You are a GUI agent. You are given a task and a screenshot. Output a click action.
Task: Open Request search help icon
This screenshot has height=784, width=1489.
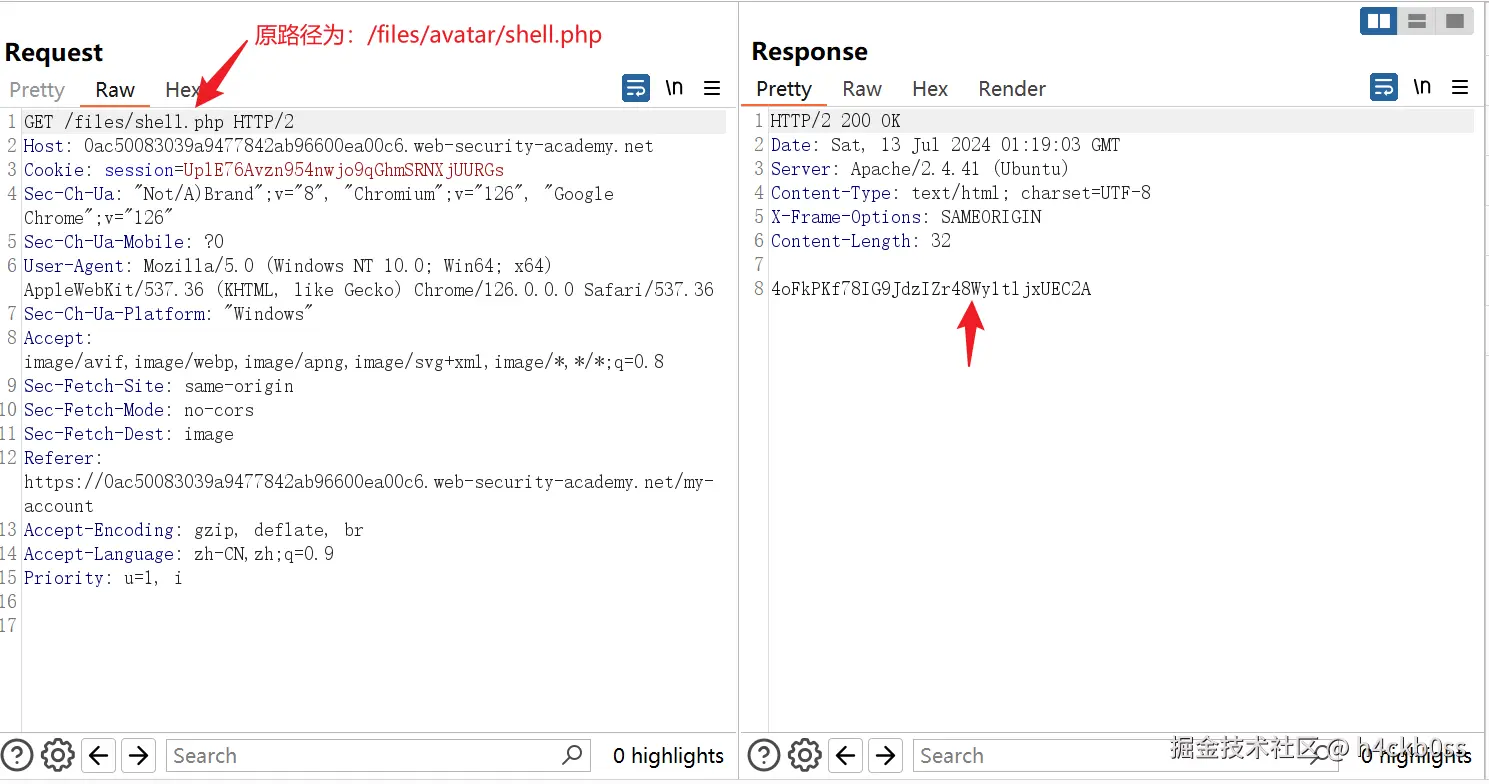18,755
